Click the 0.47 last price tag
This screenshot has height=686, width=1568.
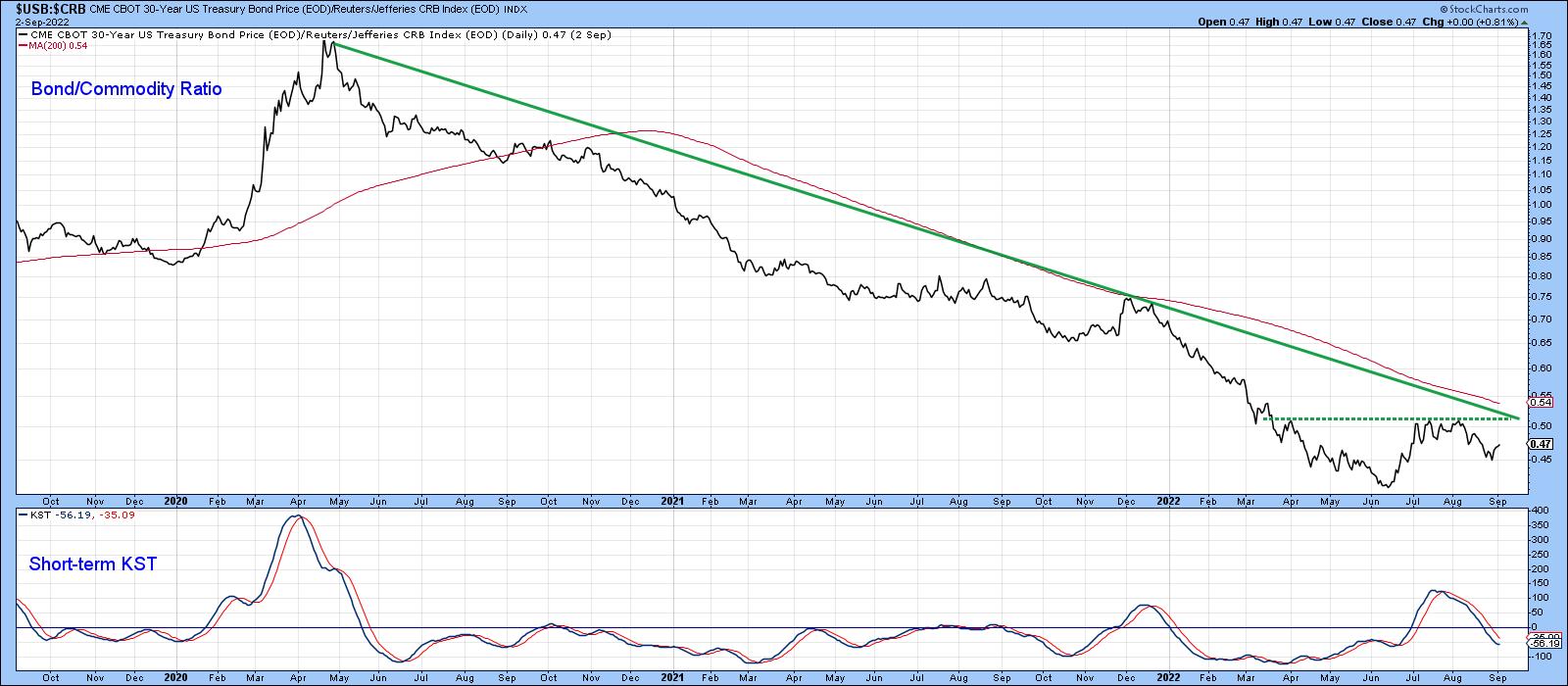tap(1540, 444)
